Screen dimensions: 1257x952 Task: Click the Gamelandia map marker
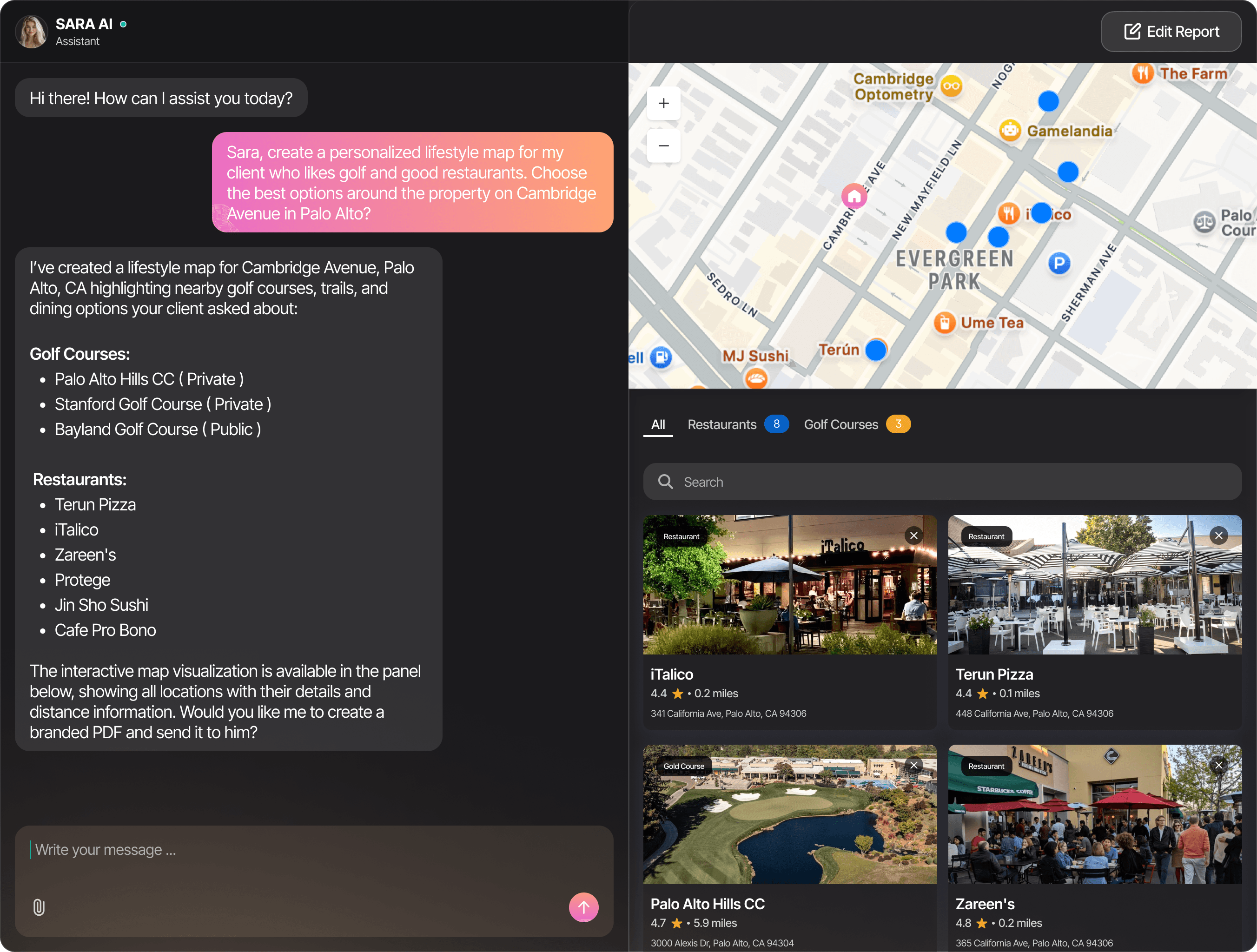coord(1010,131)
